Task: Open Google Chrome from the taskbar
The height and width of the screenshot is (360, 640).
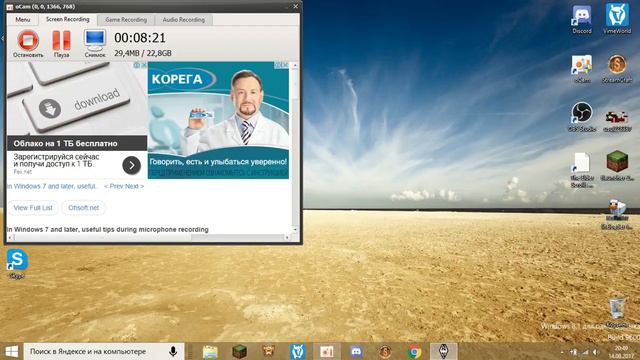Action: click(414, 351)
